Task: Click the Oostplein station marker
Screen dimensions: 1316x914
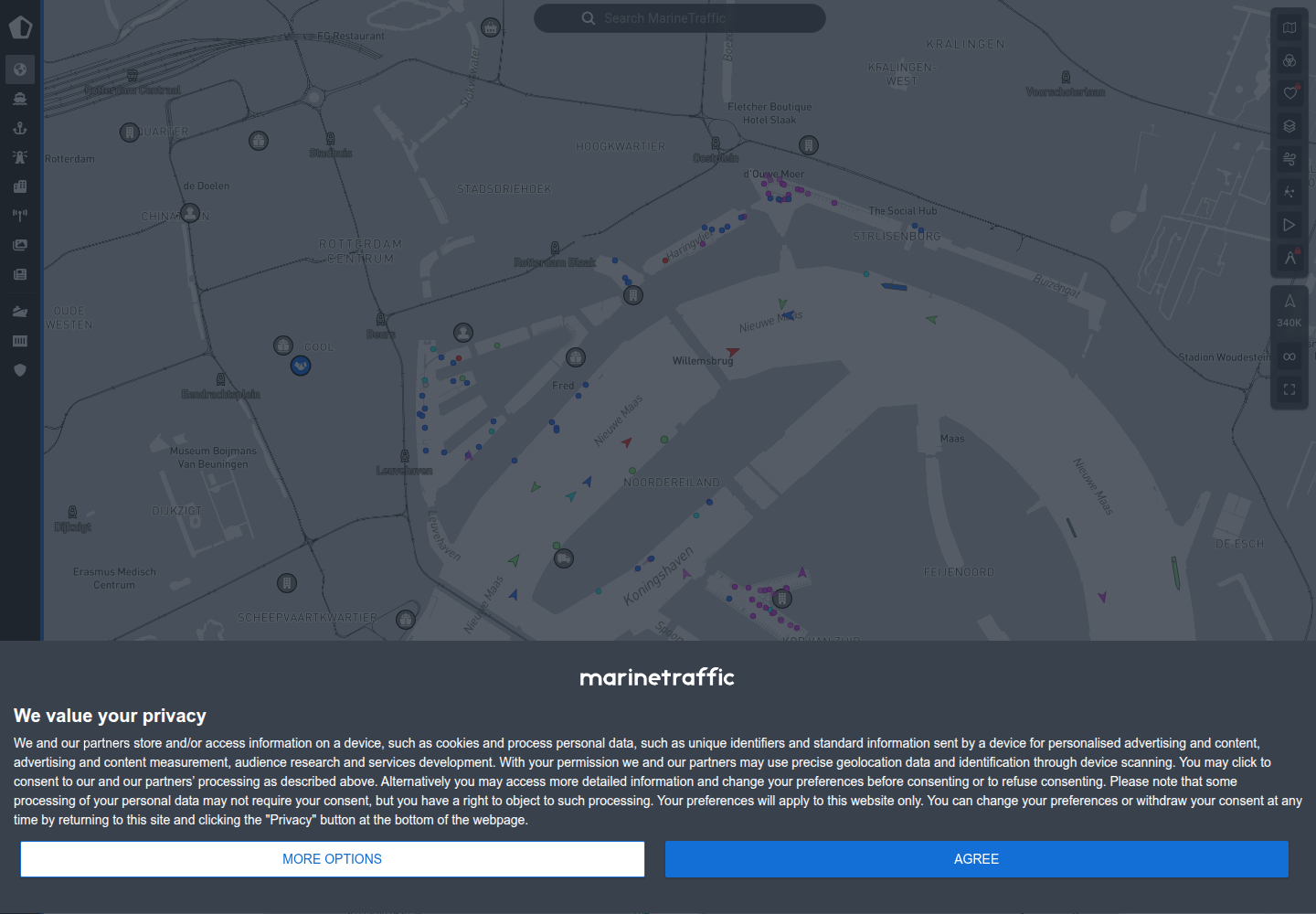Action: [x=716, y=143]
